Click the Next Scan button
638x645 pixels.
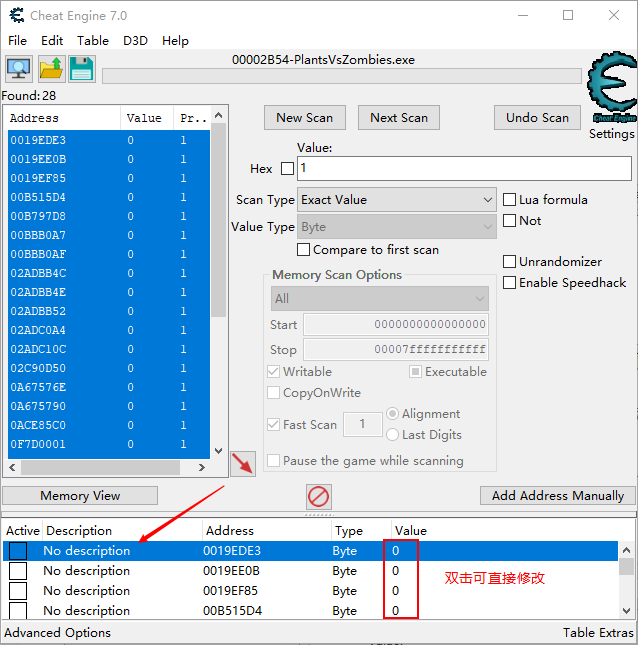[x=399, y=118]
